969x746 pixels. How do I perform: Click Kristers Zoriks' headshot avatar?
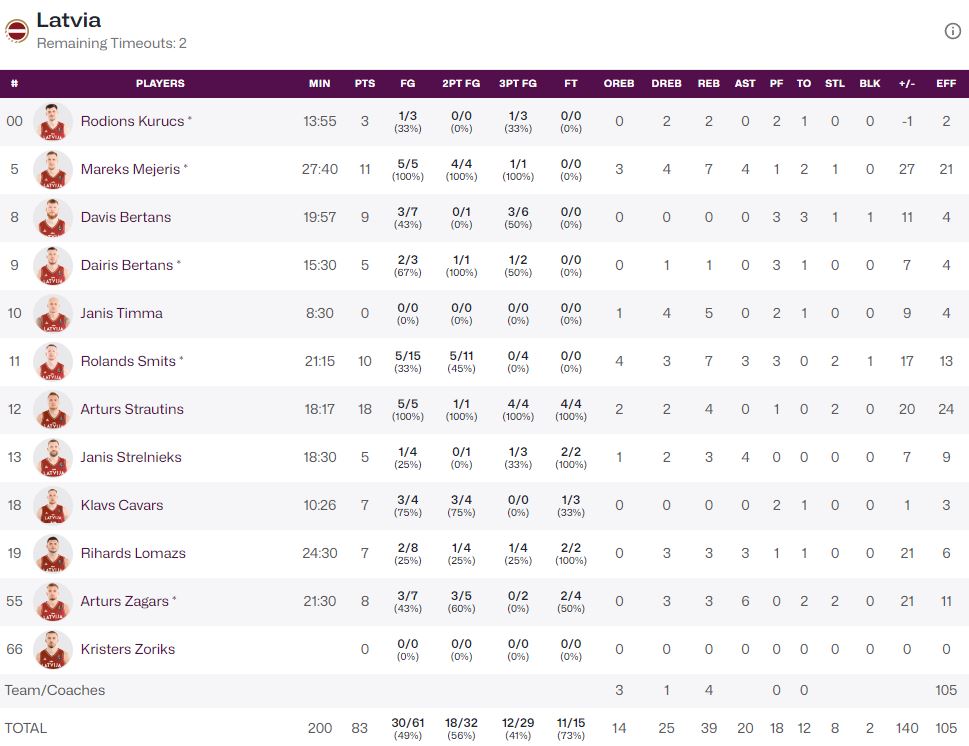[x=52, y=650]
